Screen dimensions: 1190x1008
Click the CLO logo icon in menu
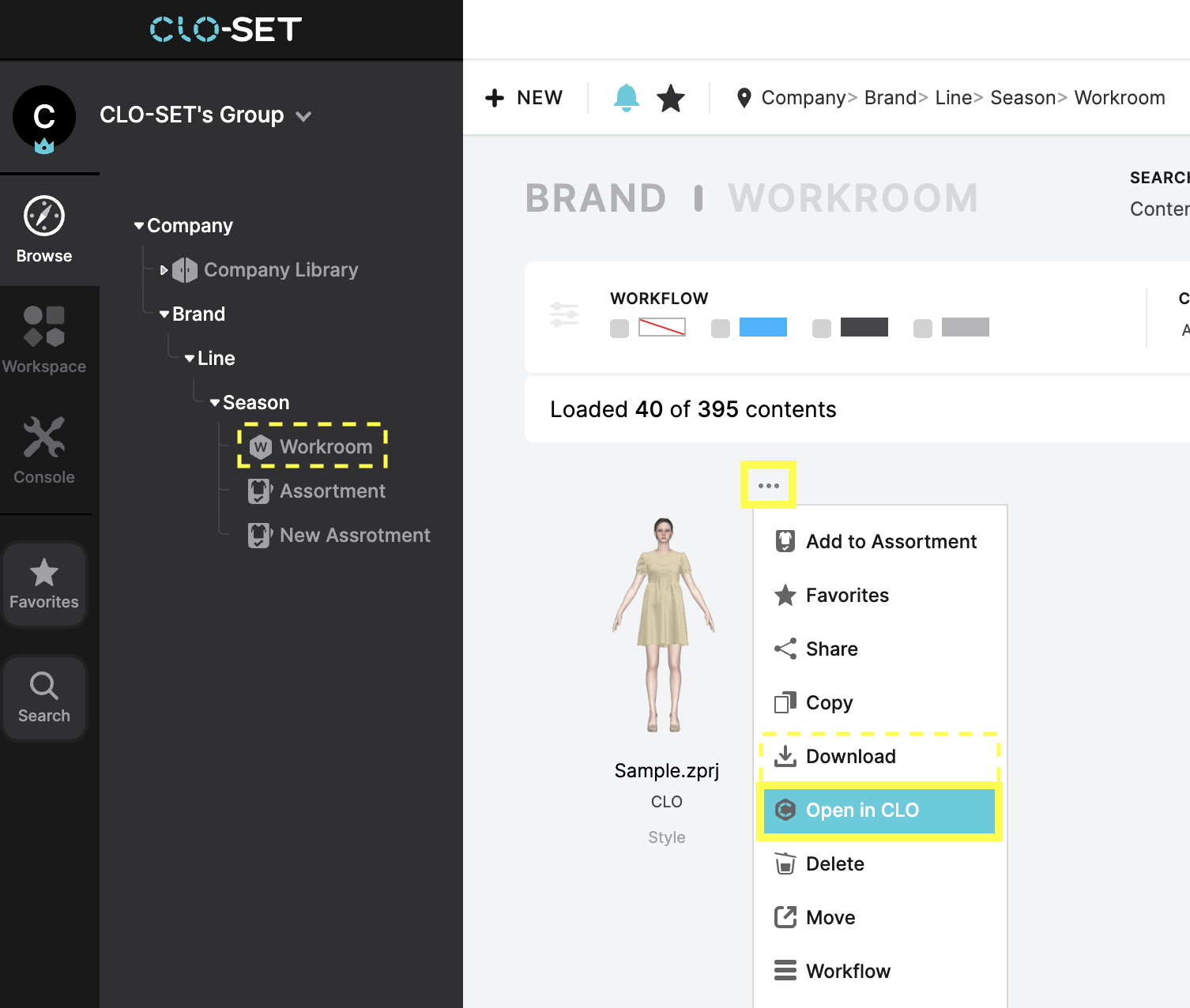point(785,810)
